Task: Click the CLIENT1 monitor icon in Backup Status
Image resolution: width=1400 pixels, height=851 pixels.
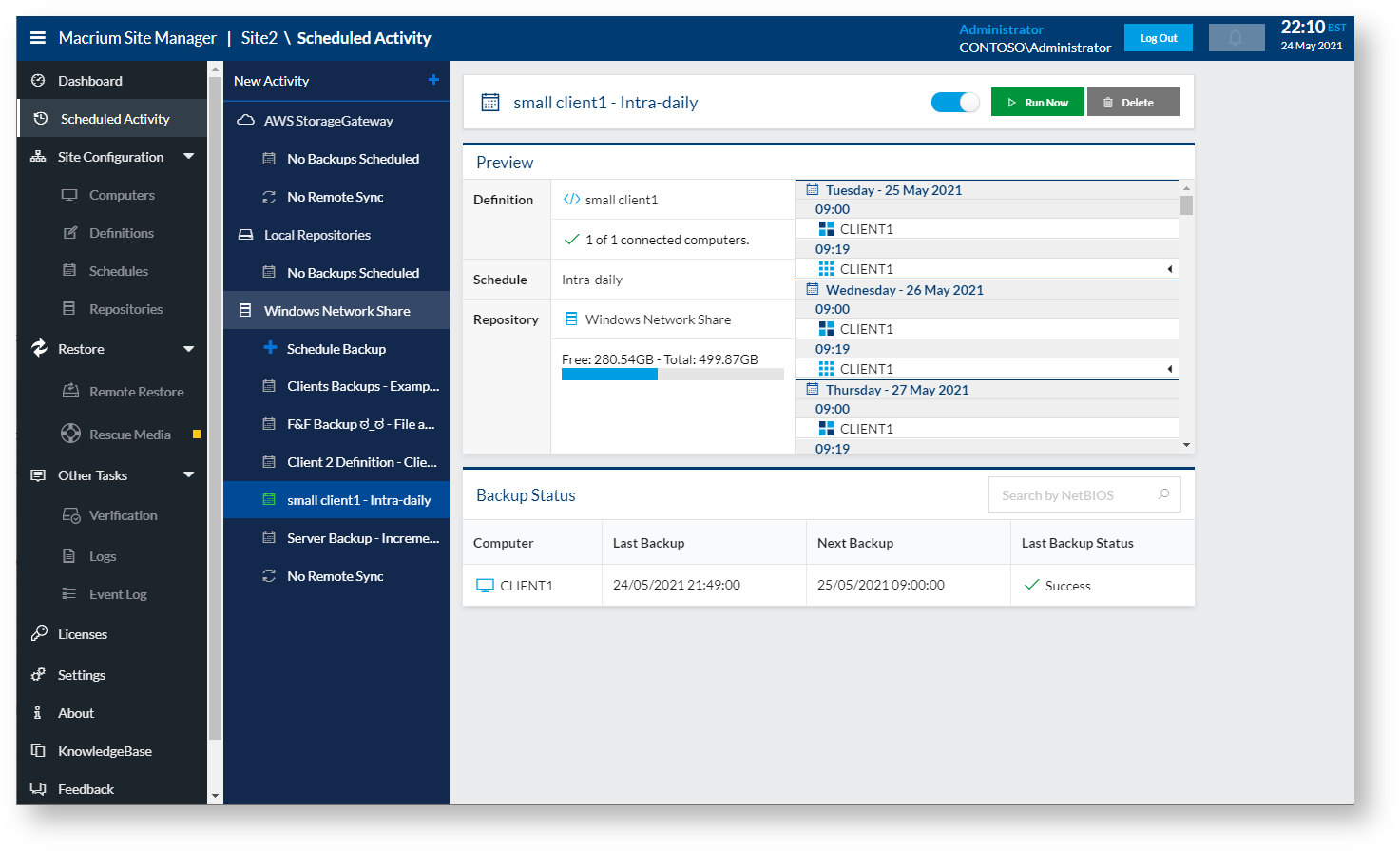Action: [x=485, y=586]
